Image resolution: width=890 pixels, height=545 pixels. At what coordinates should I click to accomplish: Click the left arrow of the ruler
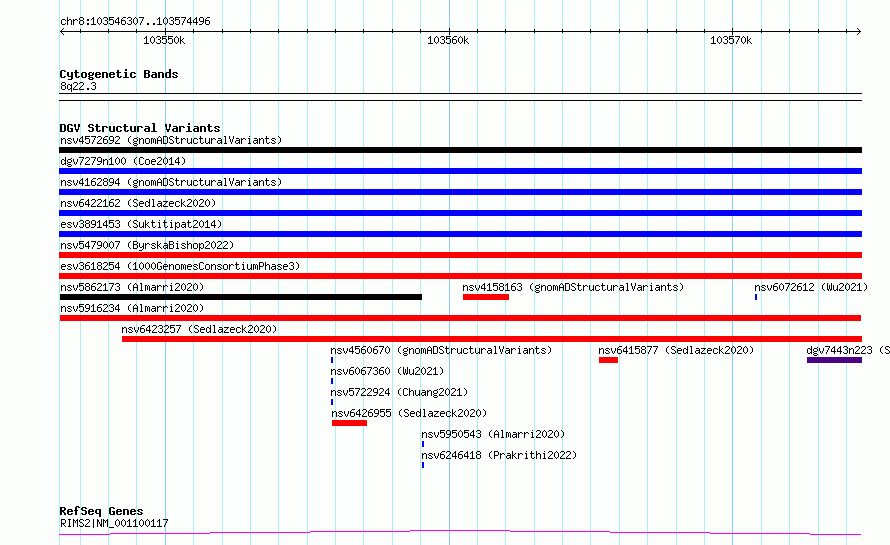tap(62, 31)
